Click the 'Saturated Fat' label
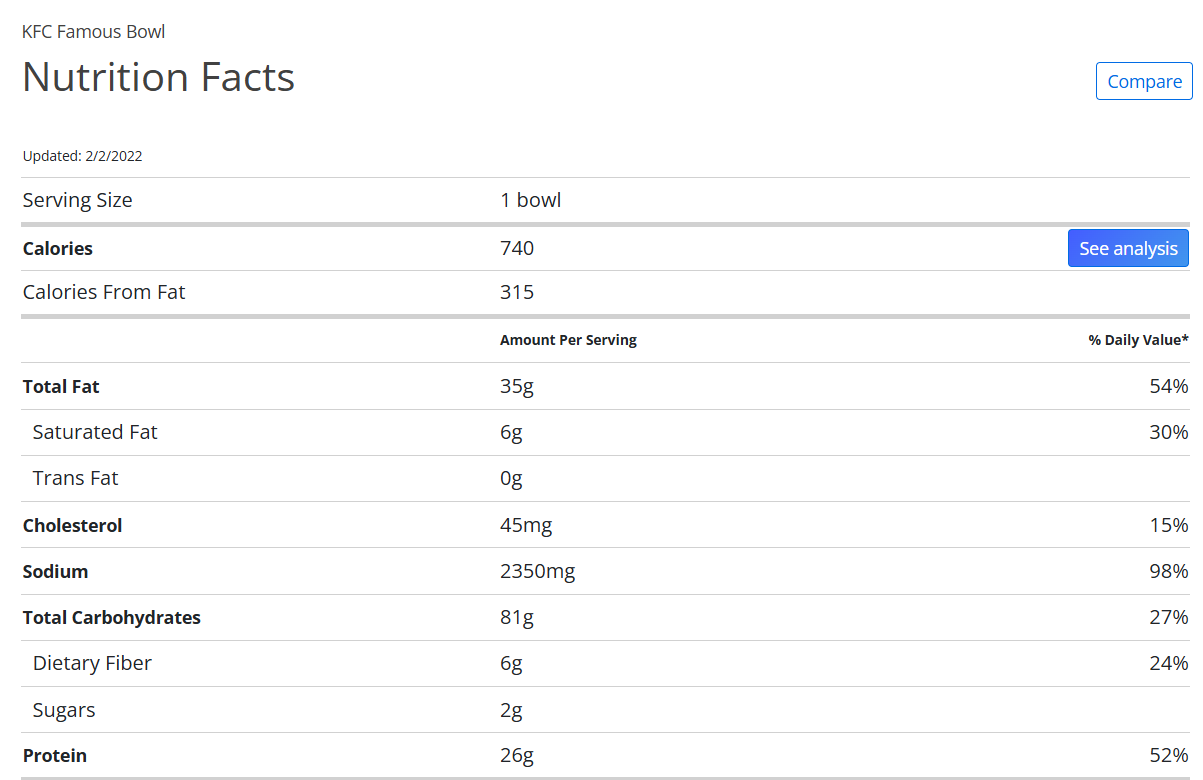This screenshot has width=1203, height=780. tap(95, 432)
